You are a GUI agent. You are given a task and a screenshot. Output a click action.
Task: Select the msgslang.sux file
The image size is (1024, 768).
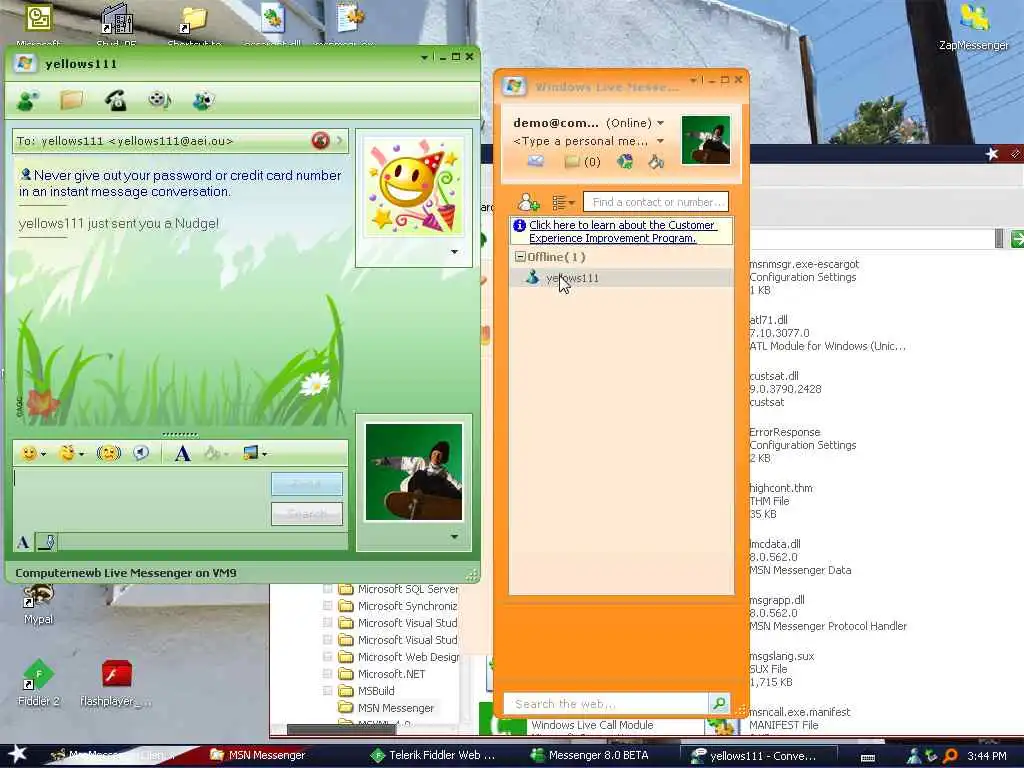pos(782,669)
